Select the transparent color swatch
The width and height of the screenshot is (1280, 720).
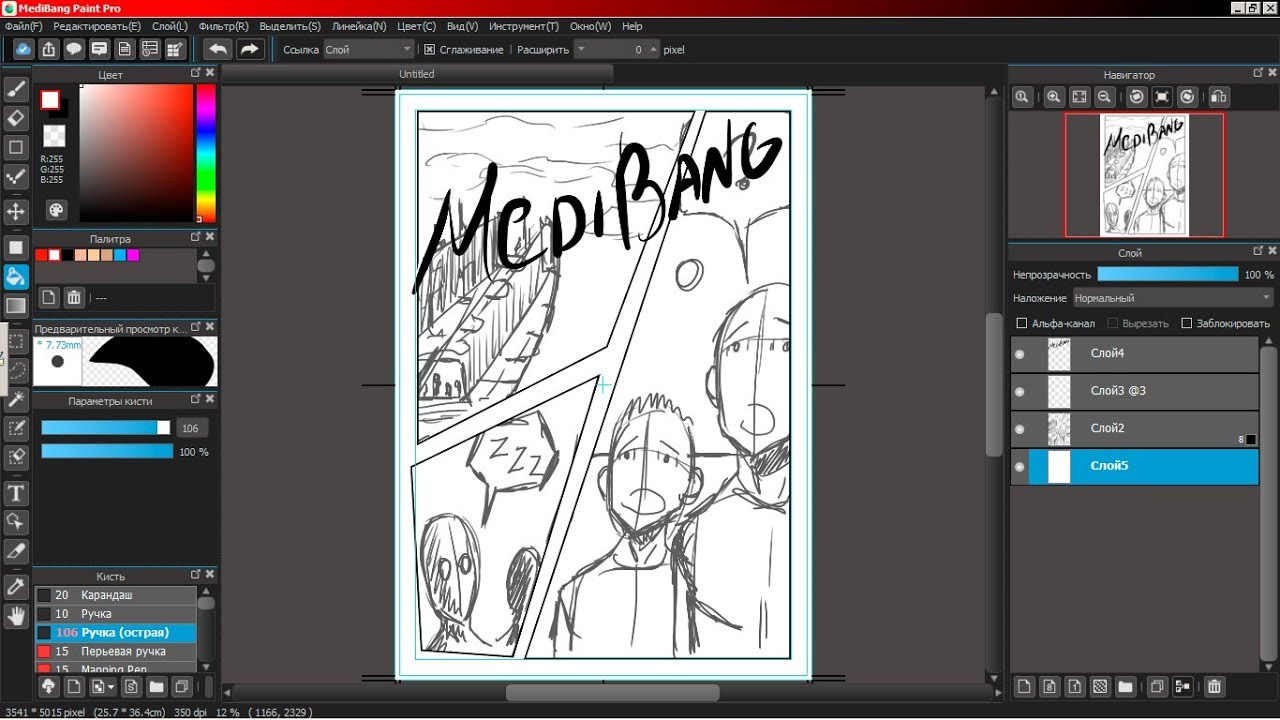click(54, 136)
